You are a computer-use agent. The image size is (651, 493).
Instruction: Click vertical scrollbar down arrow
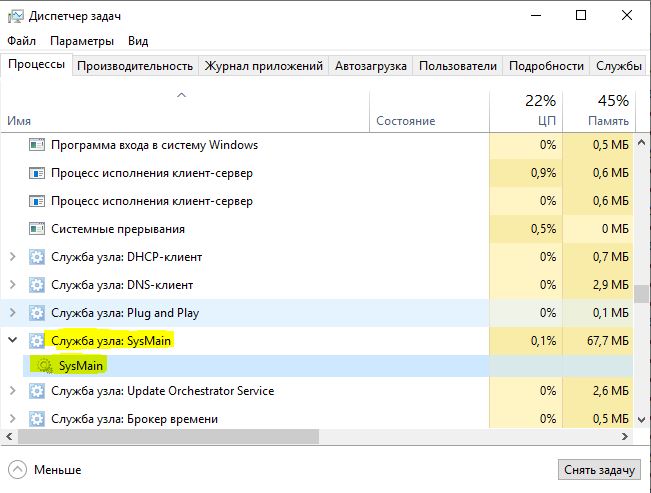641,419
